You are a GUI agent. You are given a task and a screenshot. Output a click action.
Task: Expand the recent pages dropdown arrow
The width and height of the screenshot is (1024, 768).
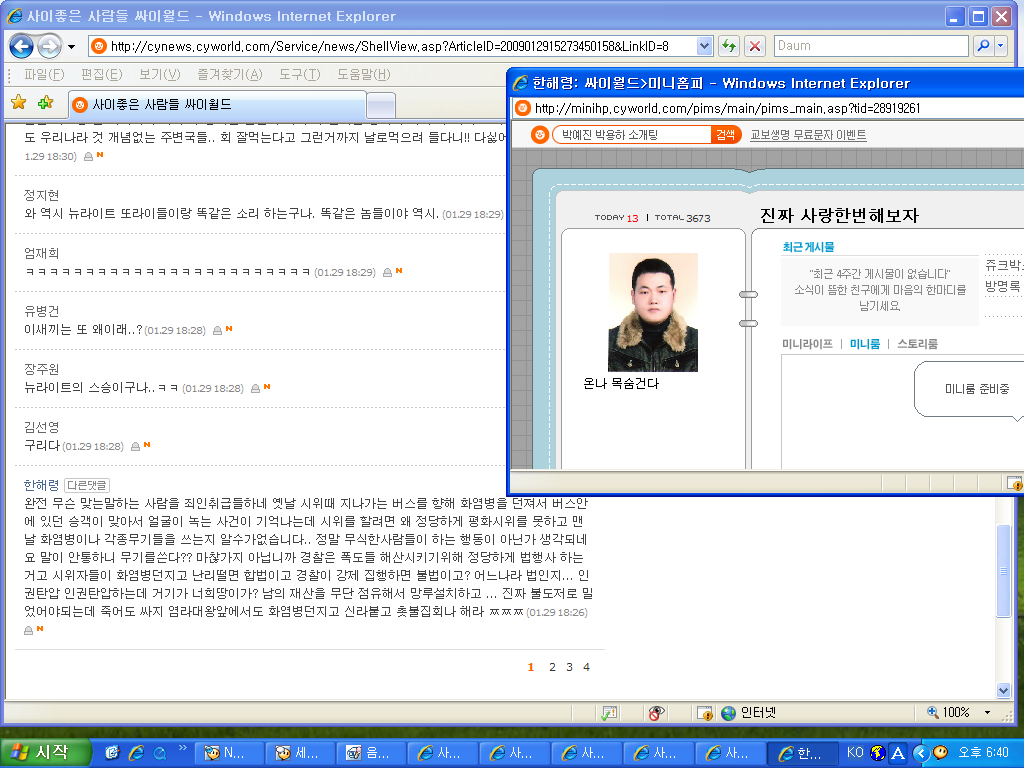coord(71,46)
